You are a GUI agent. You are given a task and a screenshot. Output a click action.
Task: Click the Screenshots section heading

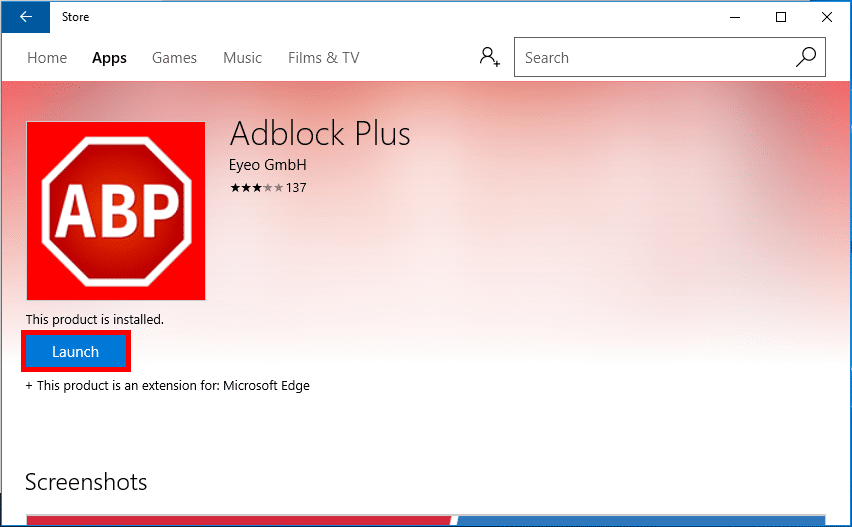[86, 482]
